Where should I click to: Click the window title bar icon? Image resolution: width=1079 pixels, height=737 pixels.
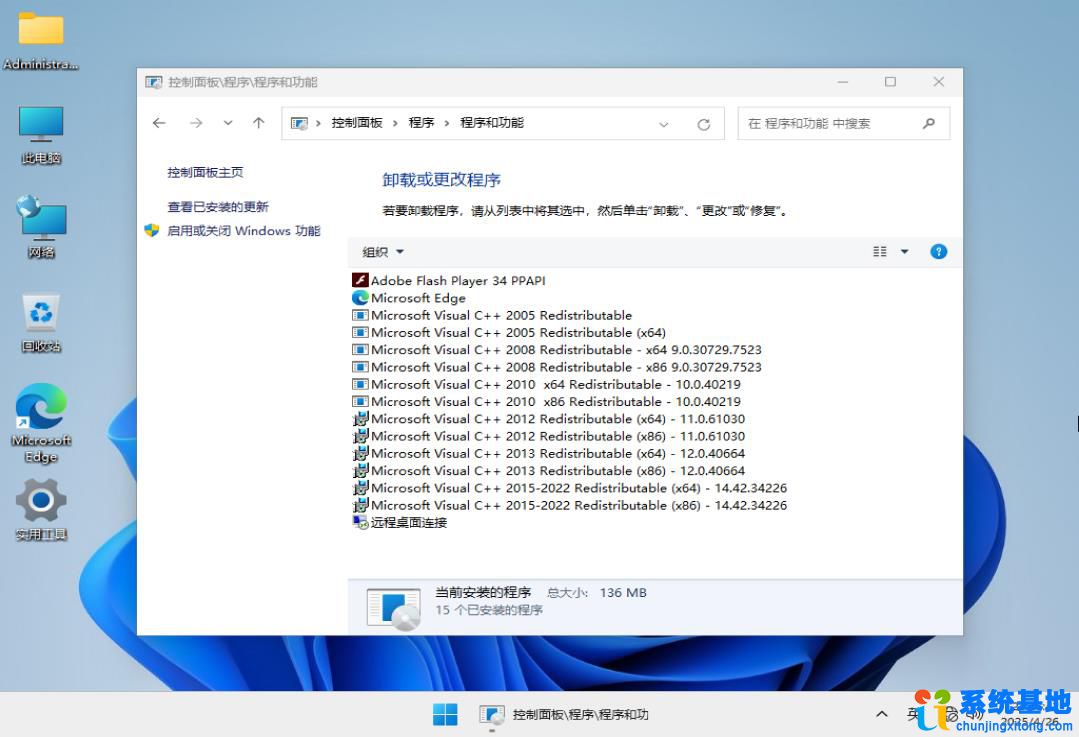click(154, 83)
